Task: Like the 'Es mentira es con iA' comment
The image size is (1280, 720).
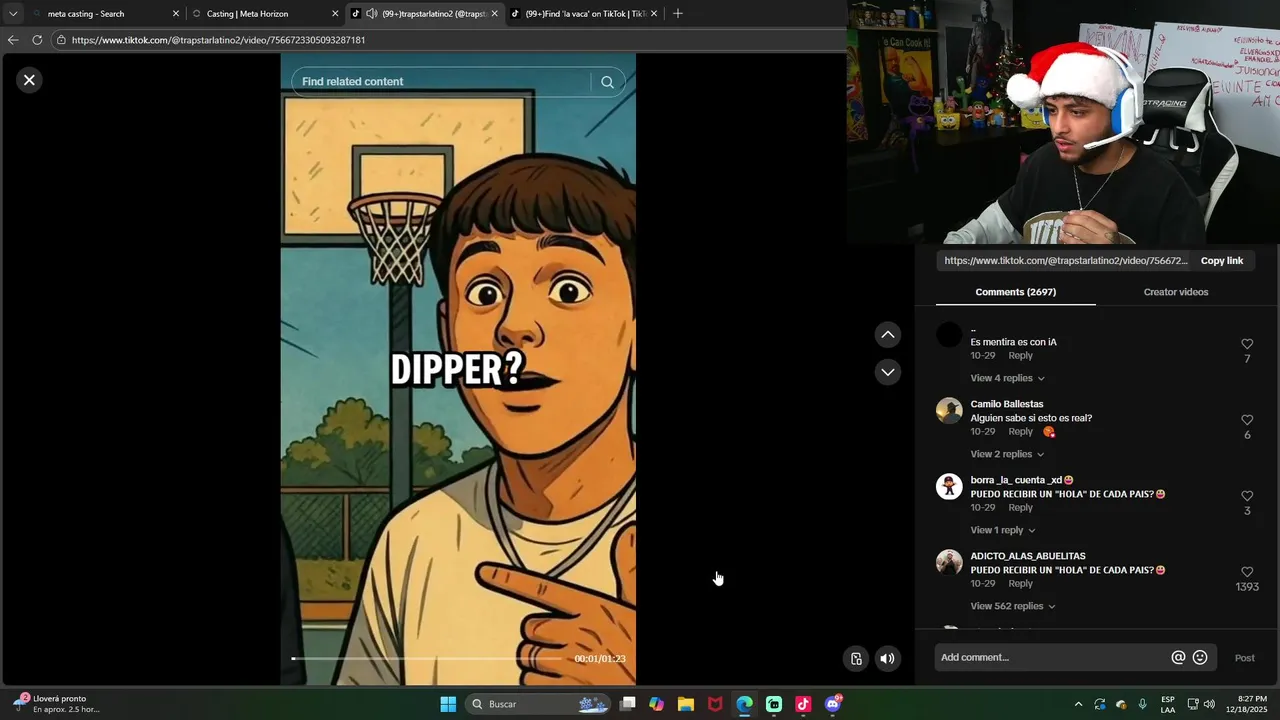Action: pyautogui.click(x=1247, y=344)
